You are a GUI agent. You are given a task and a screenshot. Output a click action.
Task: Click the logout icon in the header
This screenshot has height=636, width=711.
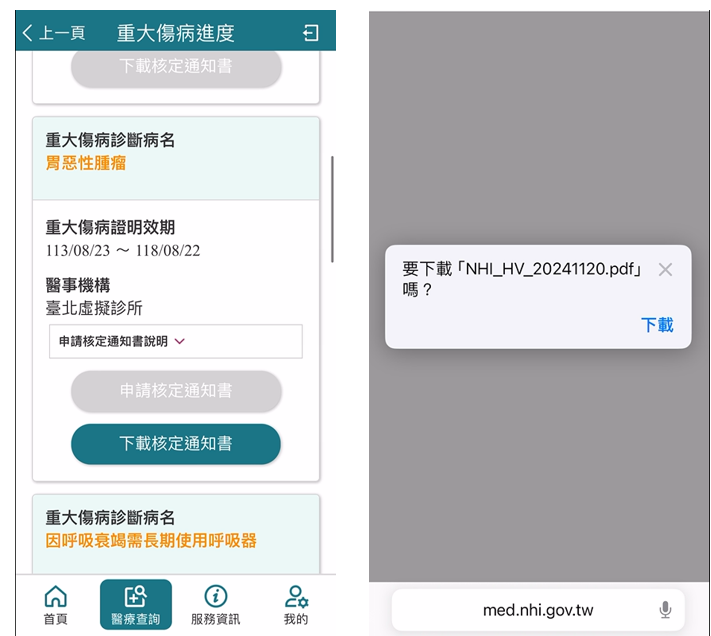pos(310,33)
